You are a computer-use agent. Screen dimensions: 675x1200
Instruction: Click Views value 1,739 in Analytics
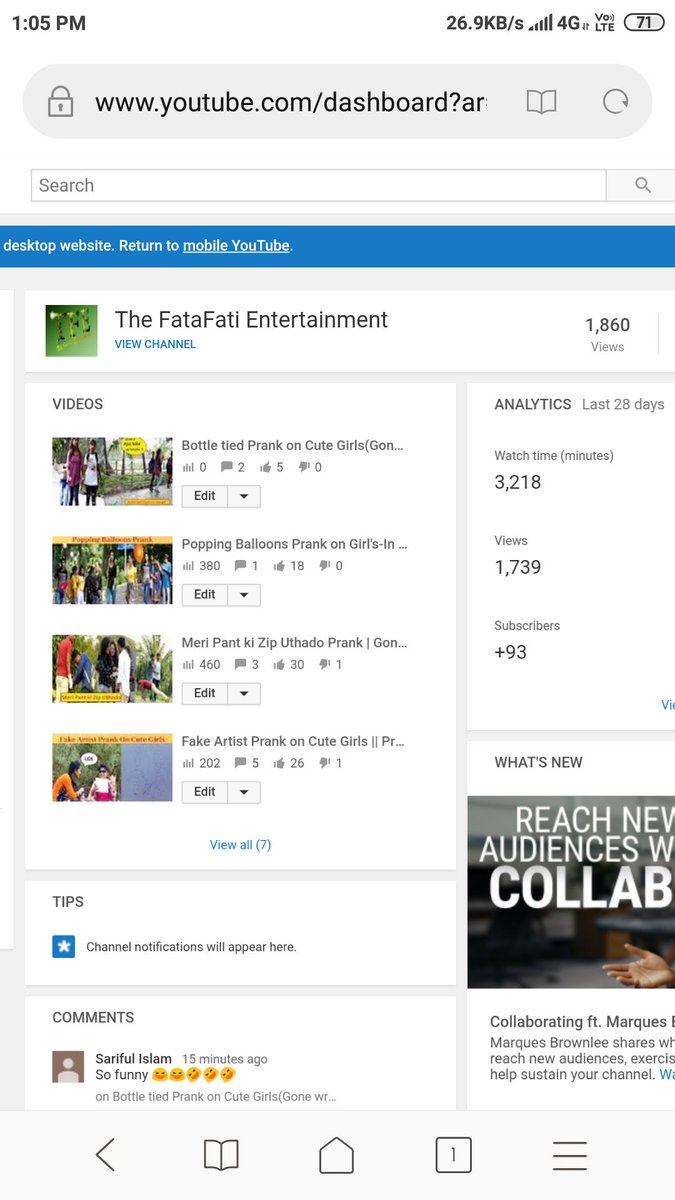[518, 567]
